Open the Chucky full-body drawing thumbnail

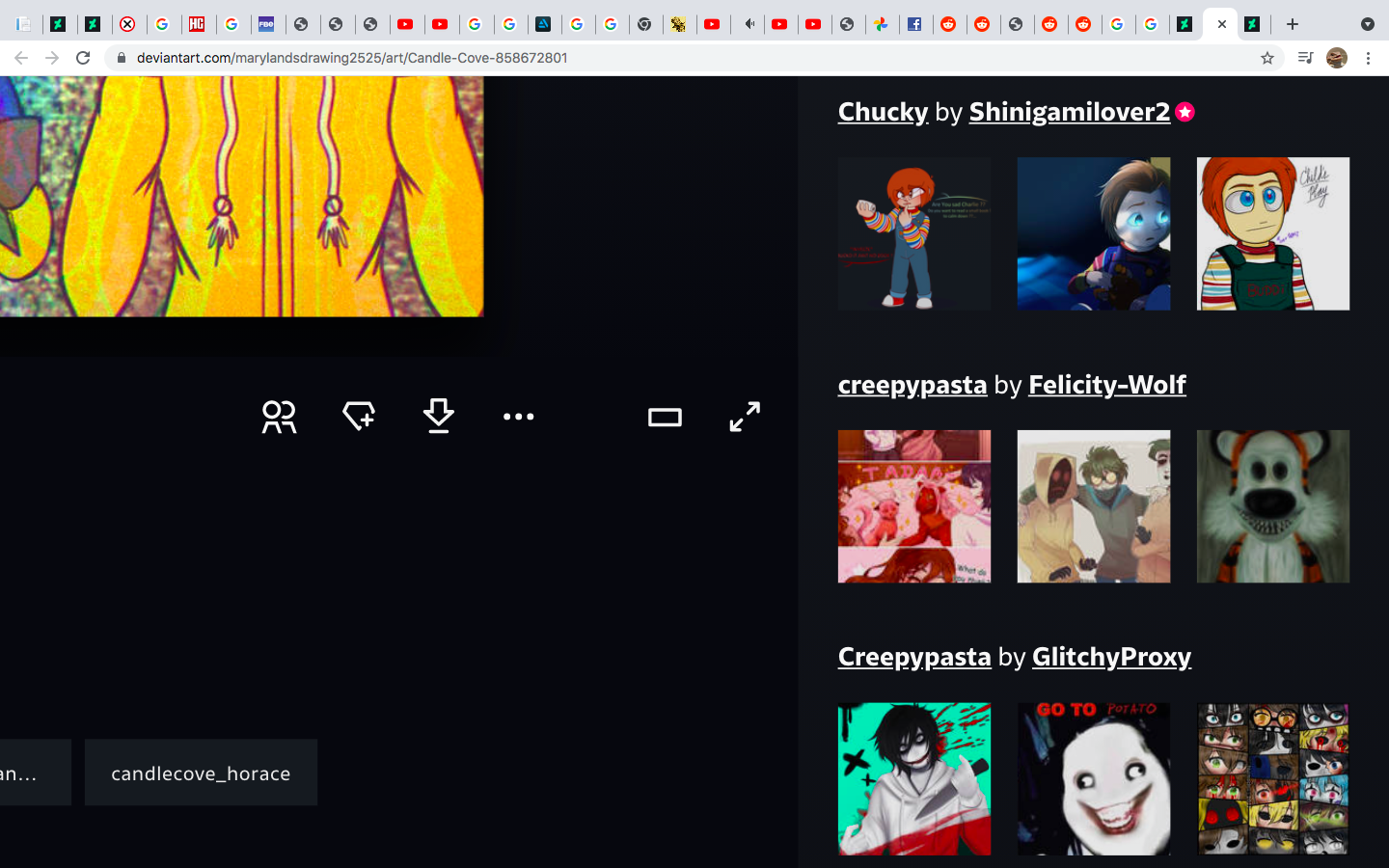click(x=914, y=233)
